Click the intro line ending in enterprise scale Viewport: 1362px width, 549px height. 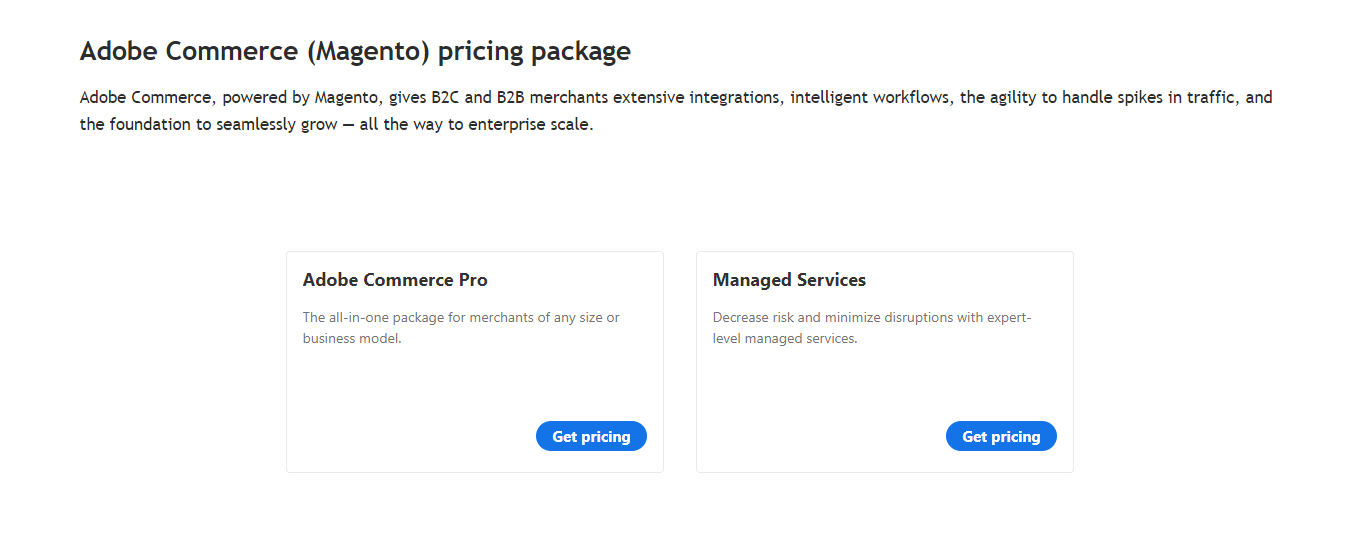[x=336, y=126]
